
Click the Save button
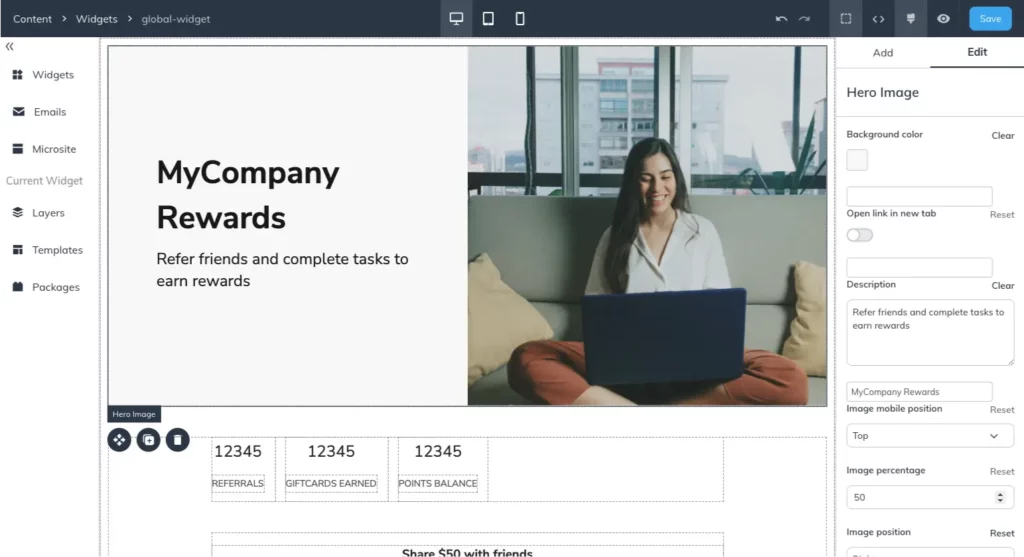(x=990, y=19)
